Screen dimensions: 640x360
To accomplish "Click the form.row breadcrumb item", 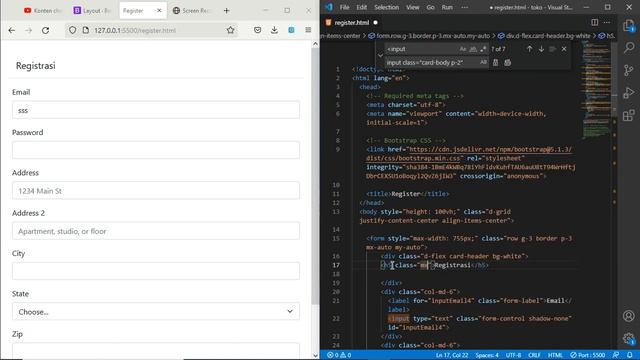I will [429, 36].
